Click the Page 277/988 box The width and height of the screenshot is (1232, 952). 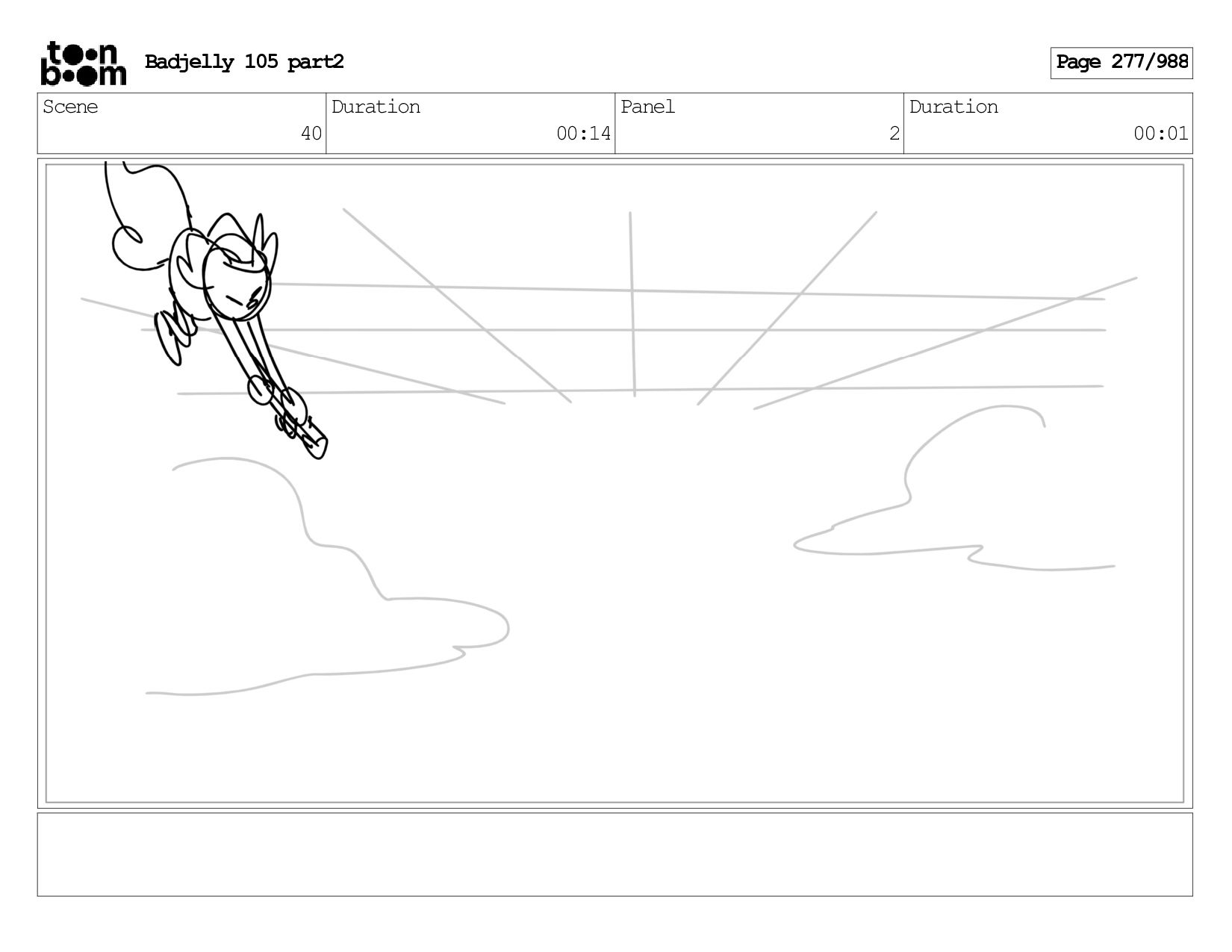click(1121, 63)
